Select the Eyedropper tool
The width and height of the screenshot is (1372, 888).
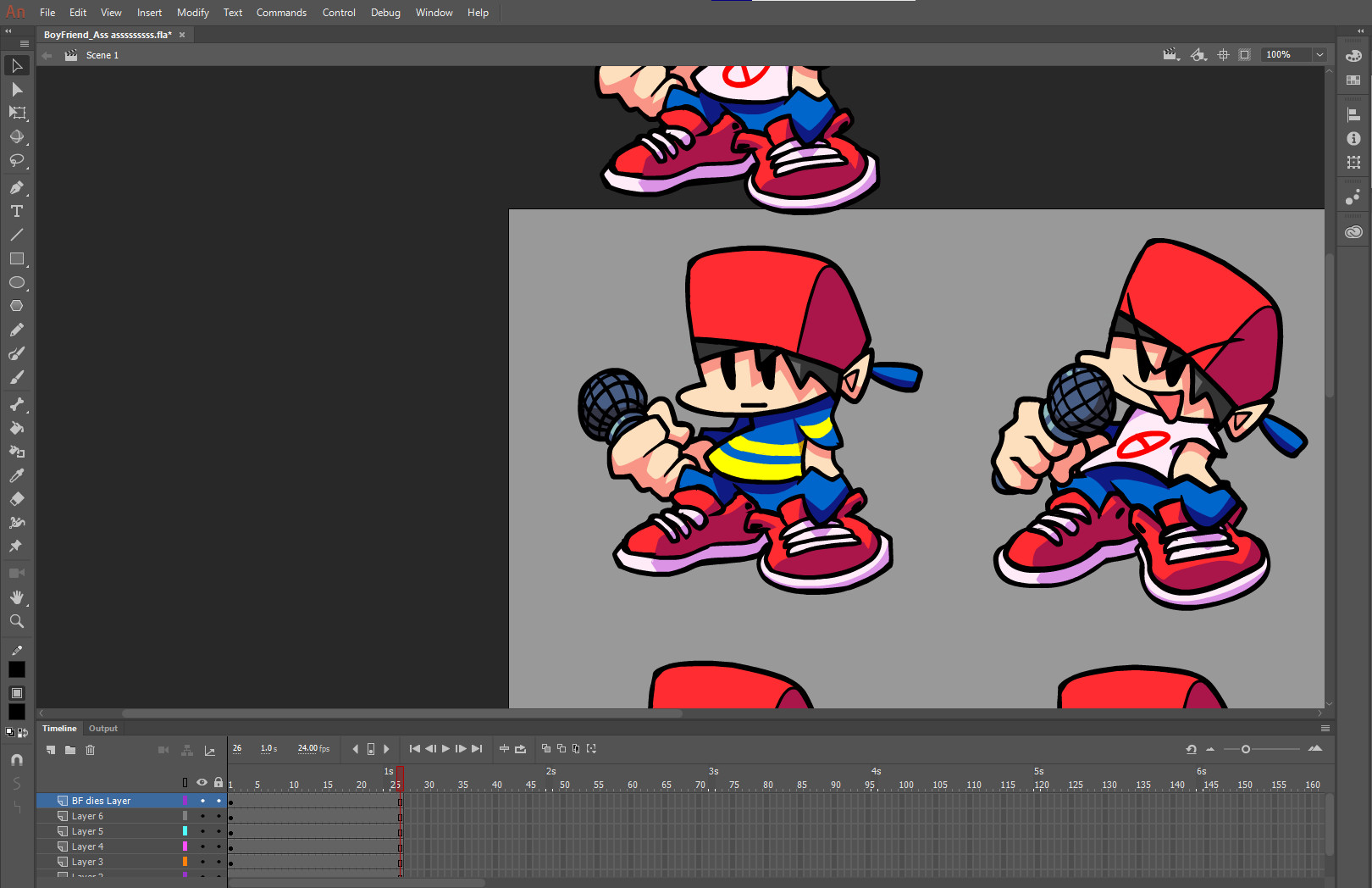pyautogui.click(x=17, y=475)
